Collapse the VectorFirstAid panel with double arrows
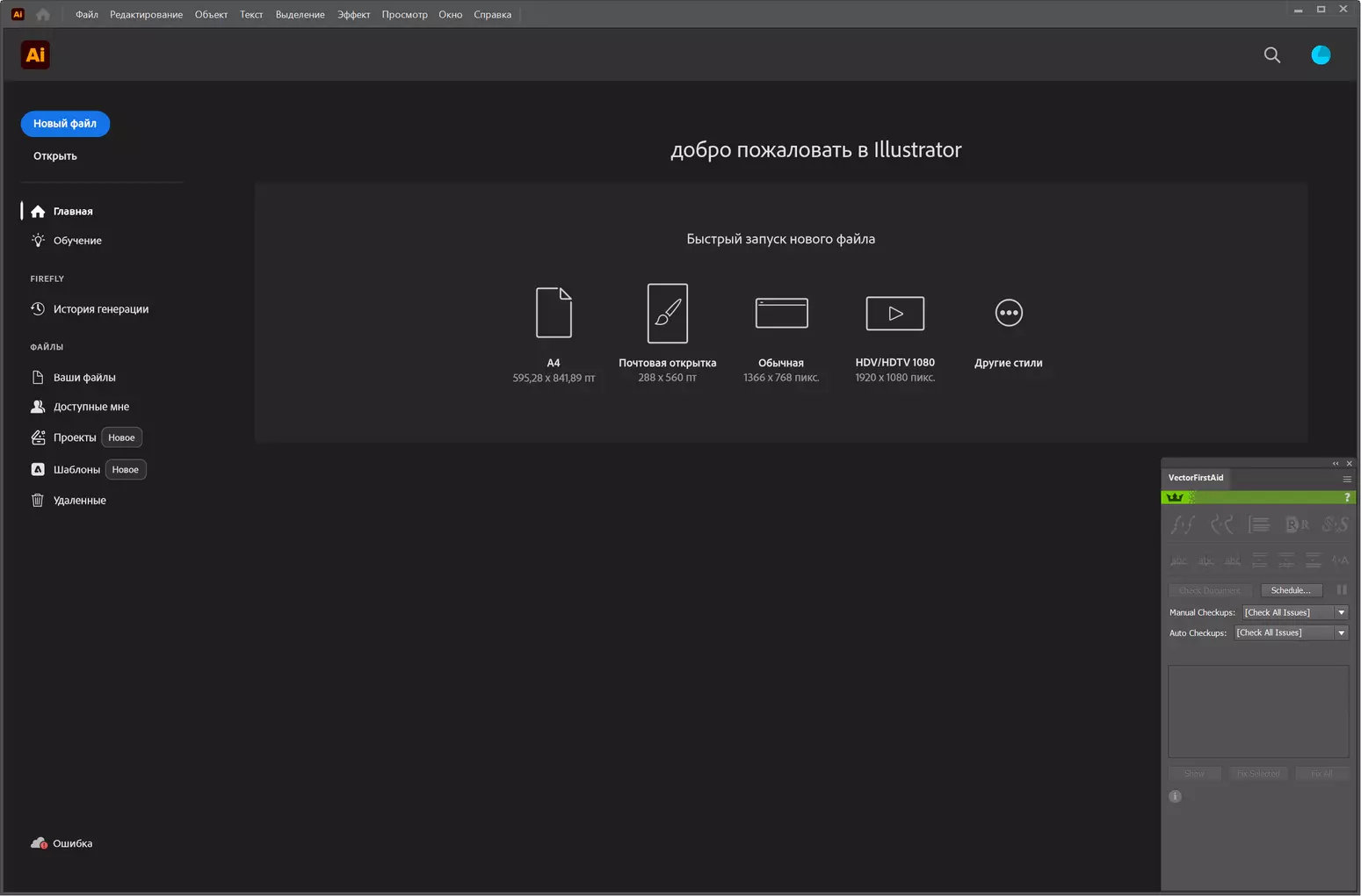 click(1336, 464)
